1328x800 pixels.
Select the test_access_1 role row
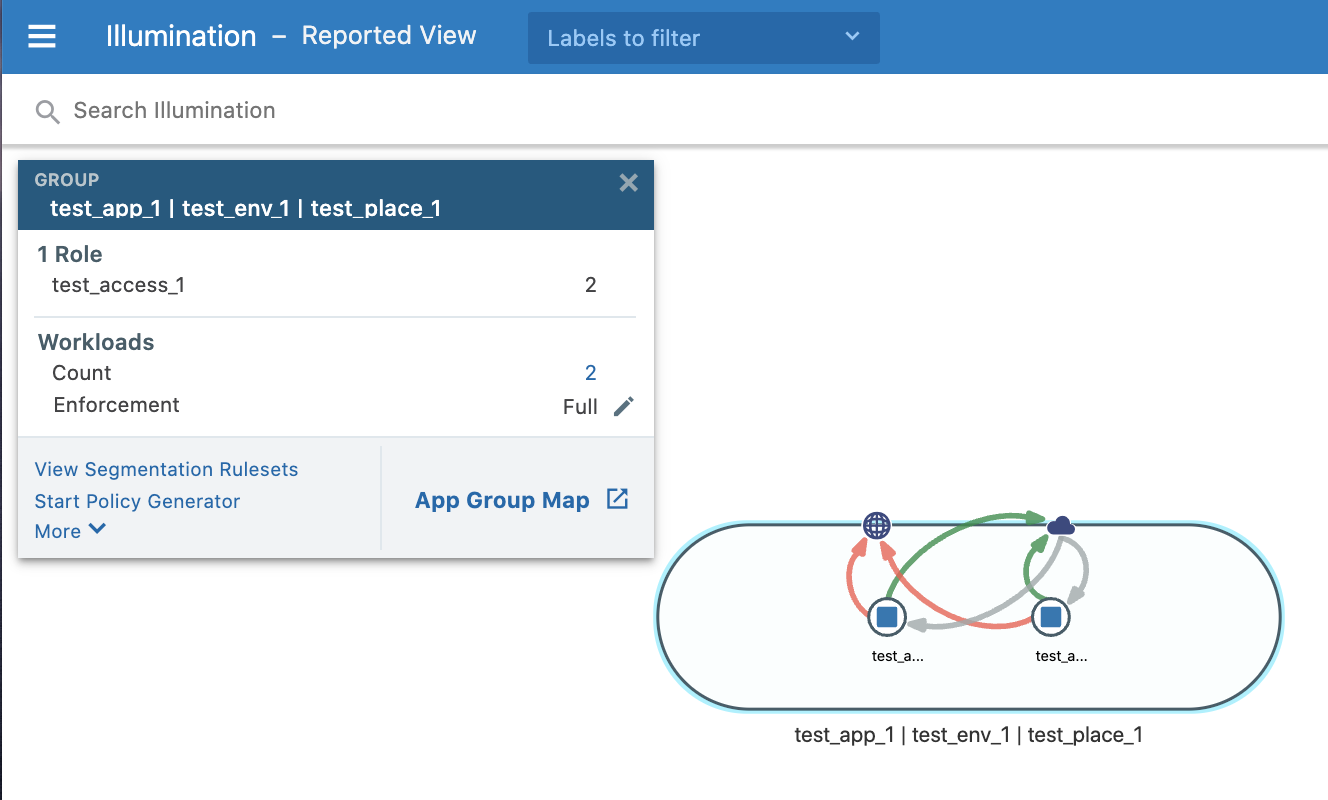click(x=119, y=285)
